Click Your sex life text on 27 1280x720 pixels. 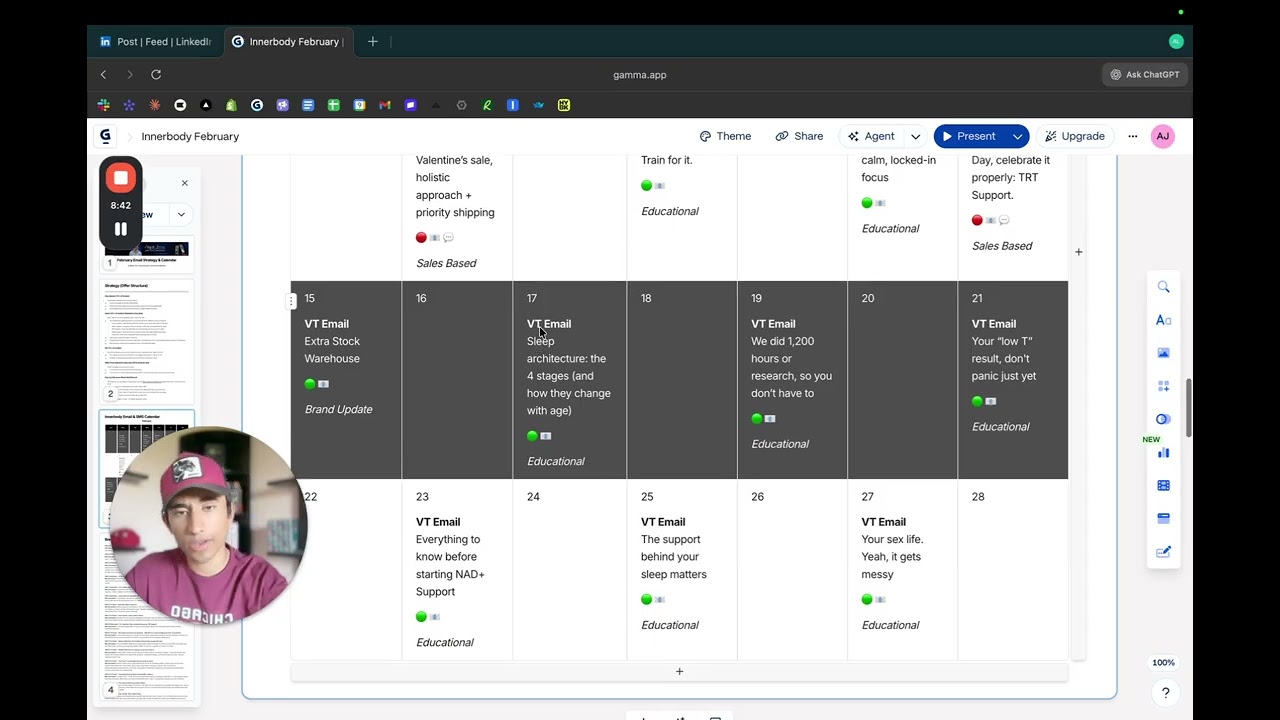tap(892, 557)
